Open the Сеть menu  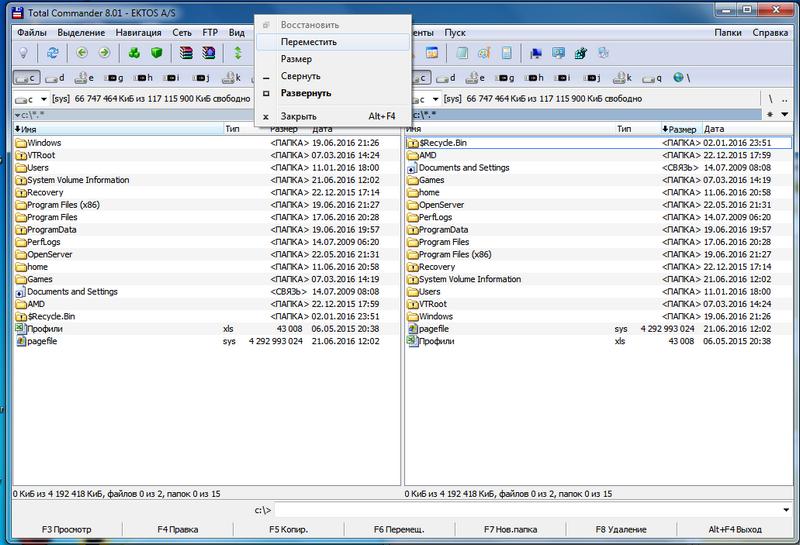point(182,33)
